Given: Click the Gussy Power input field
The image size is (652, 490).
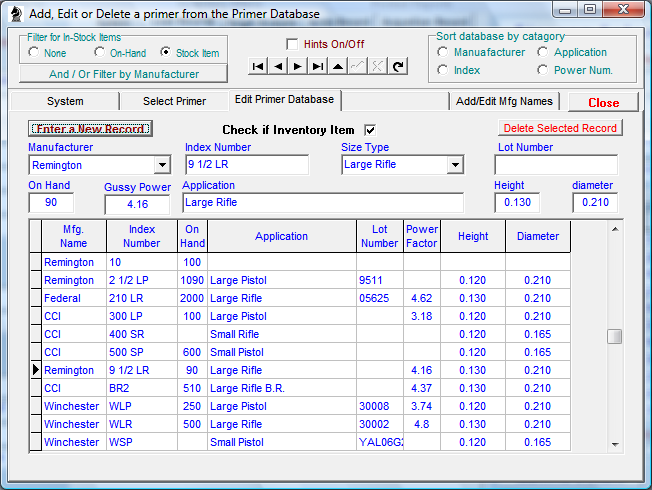Looking at the screenshot, I should [137, 205].
